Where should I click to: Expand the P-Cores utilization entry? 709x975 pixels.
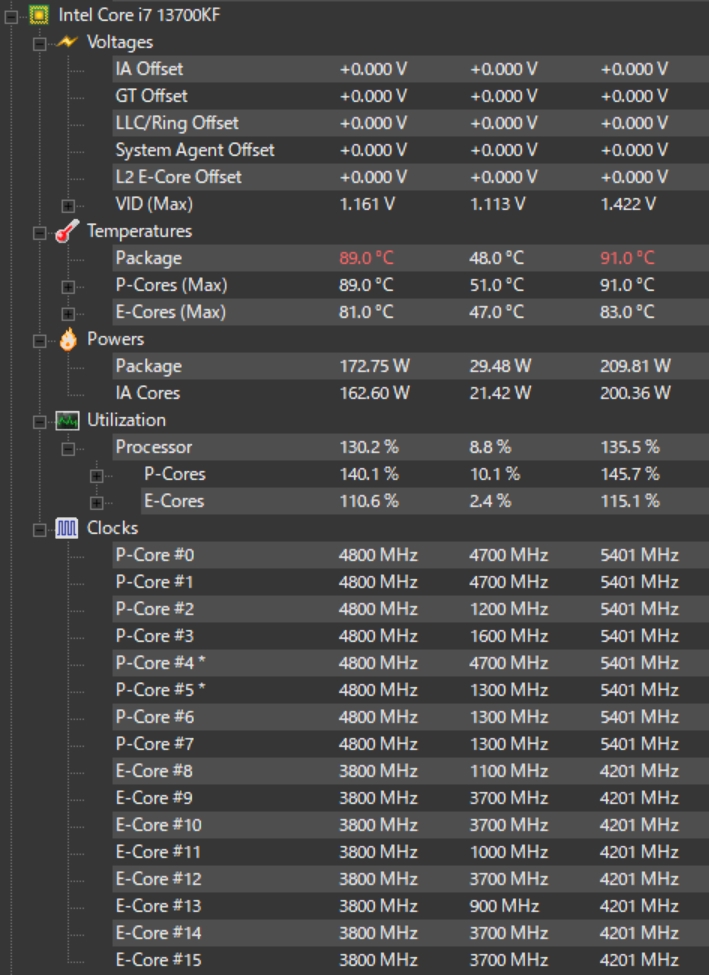[96, 476]
